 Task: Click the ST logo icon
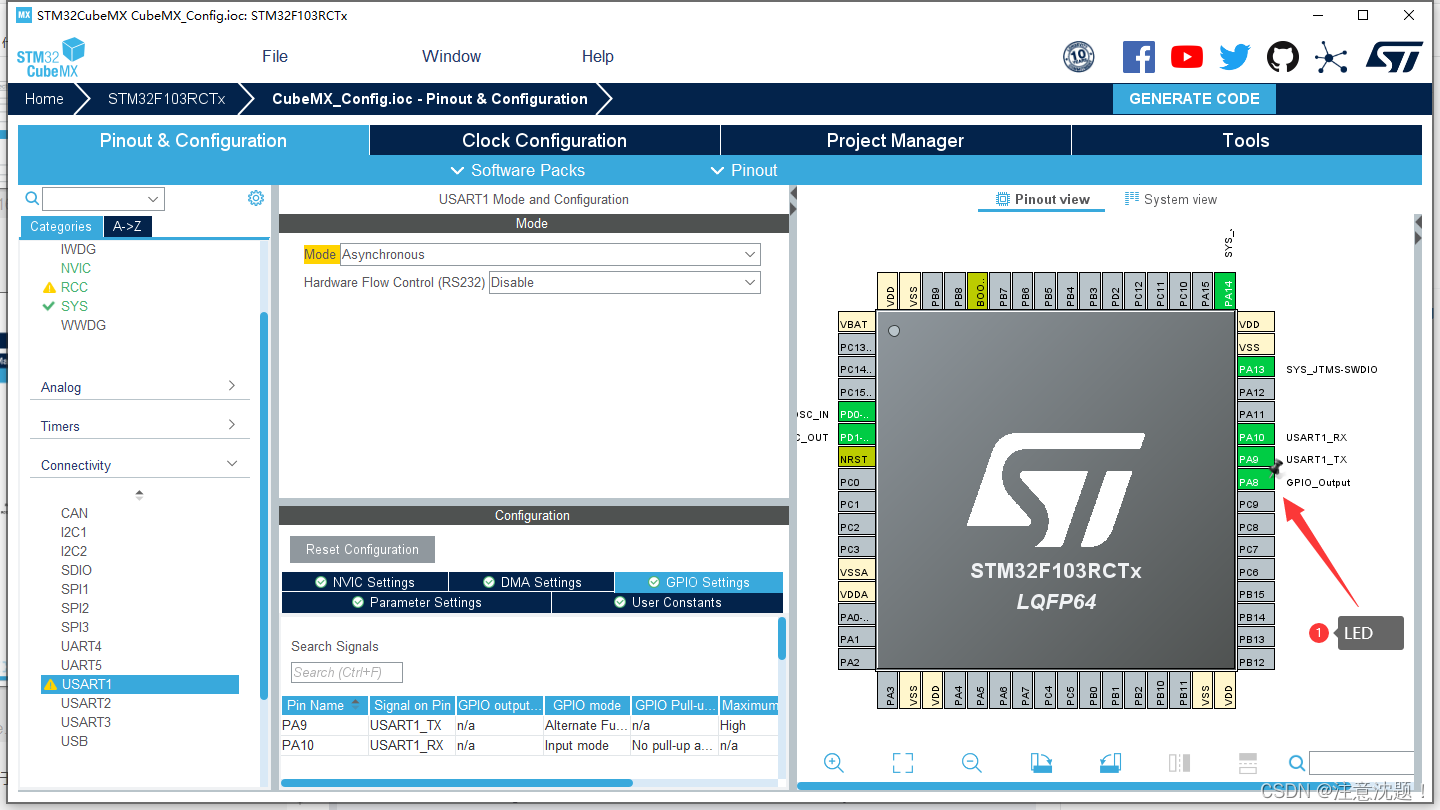[1394, 57]
